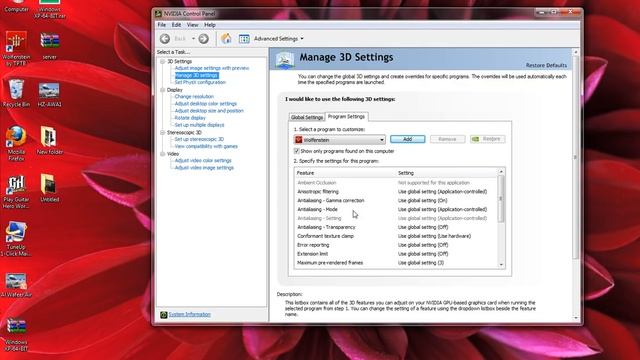Image resolution: width=640 pixels, height=360 pixels.
Task: Collapse the Stereoscopic 3D tree node
Action: (x=162, y=133)
